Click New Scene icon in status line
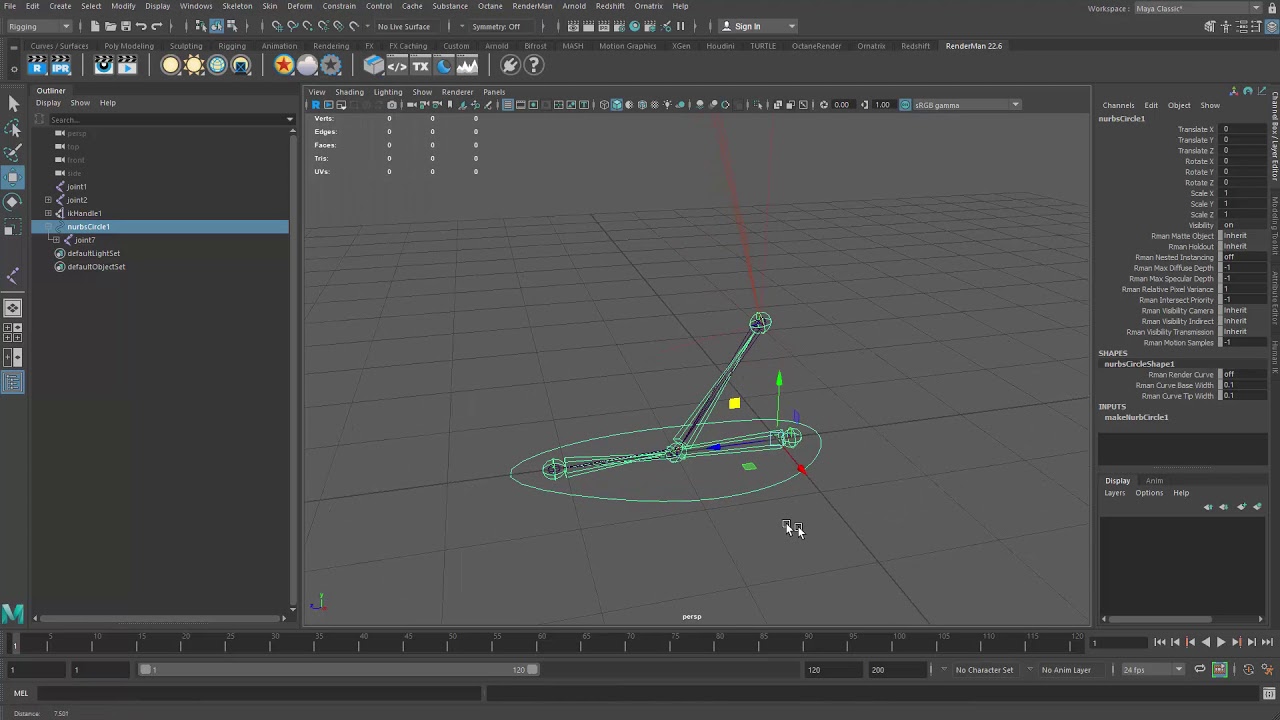Viewport: 1280px width, 720px height. 95,26
